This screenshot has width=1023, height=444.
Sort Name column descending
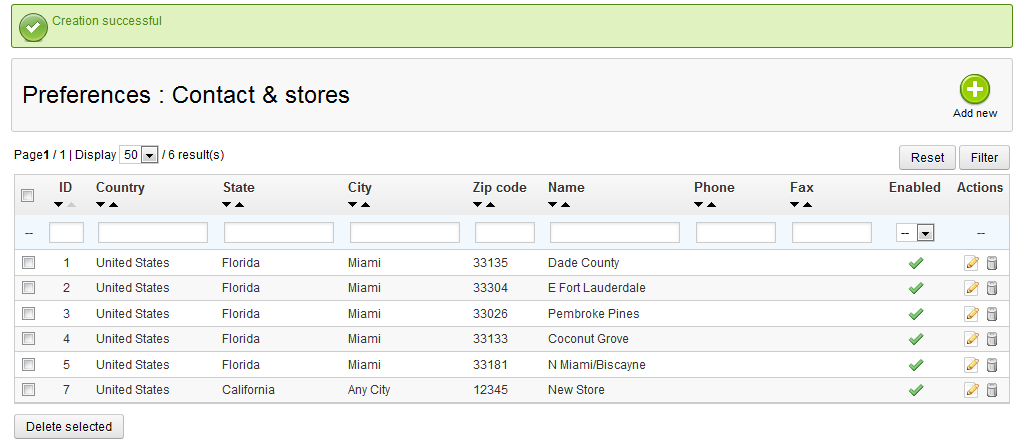[553, 205]
